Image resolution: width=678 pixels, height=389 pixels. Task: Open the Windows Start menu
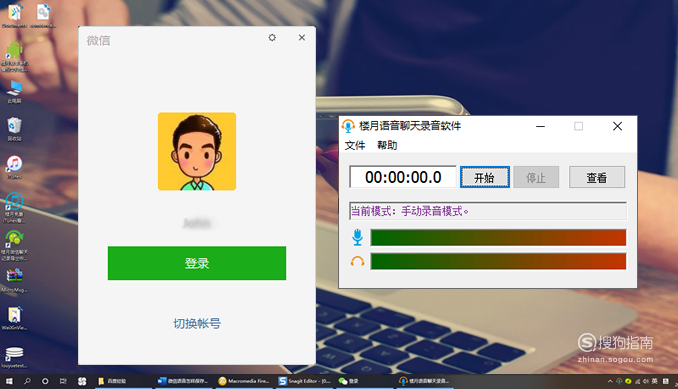(9, 381)
